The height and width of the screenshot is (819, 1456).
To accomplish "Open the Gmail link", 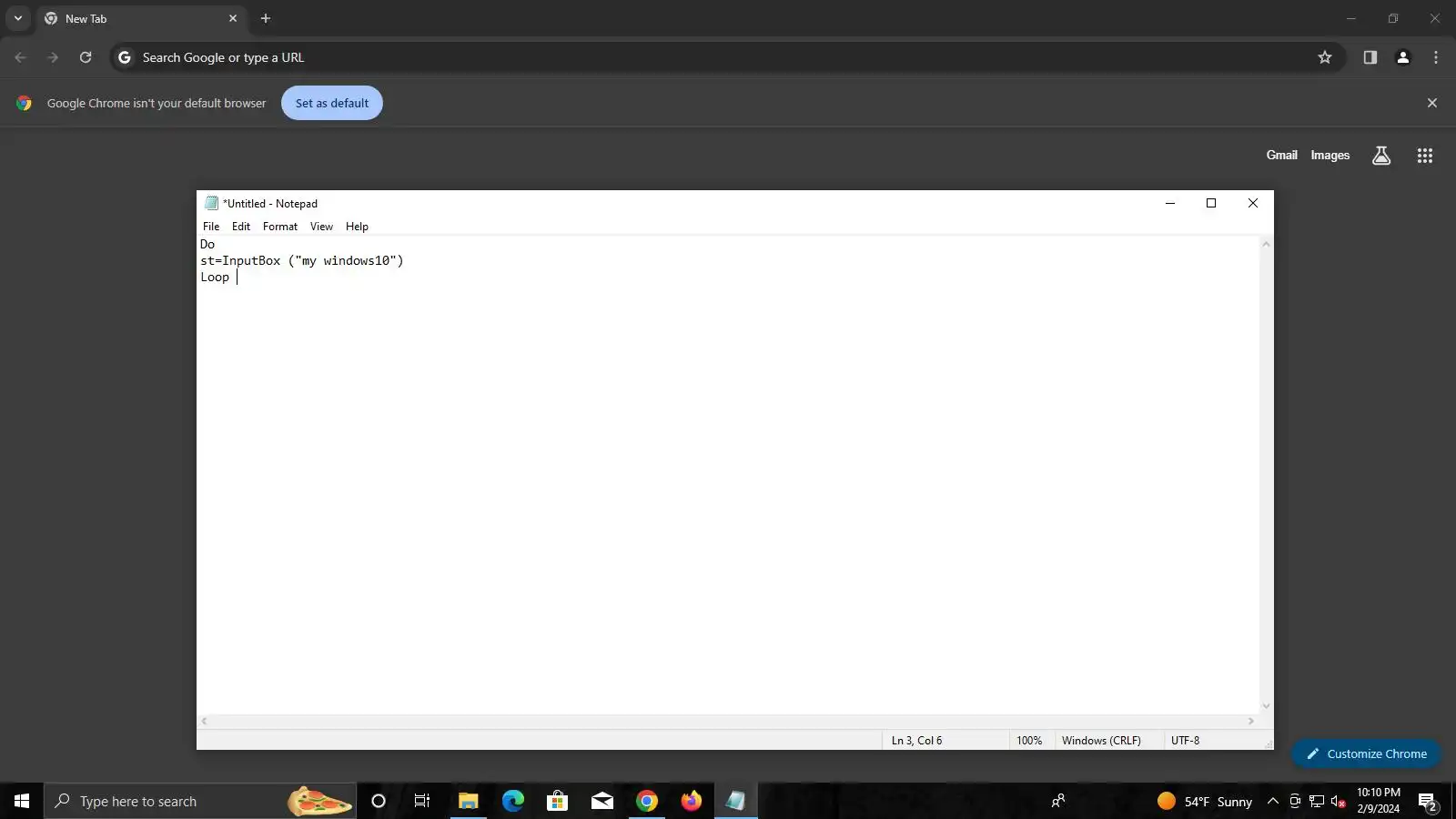I will (1281, 155).
